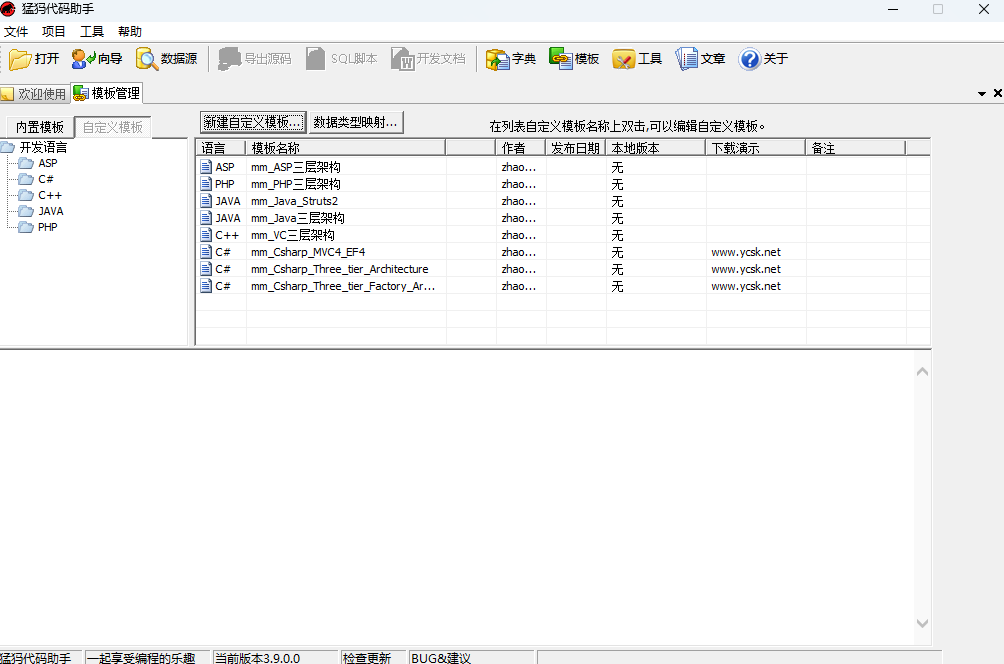Close the current document tab
1004x664 pixels.
click(998, 93)
